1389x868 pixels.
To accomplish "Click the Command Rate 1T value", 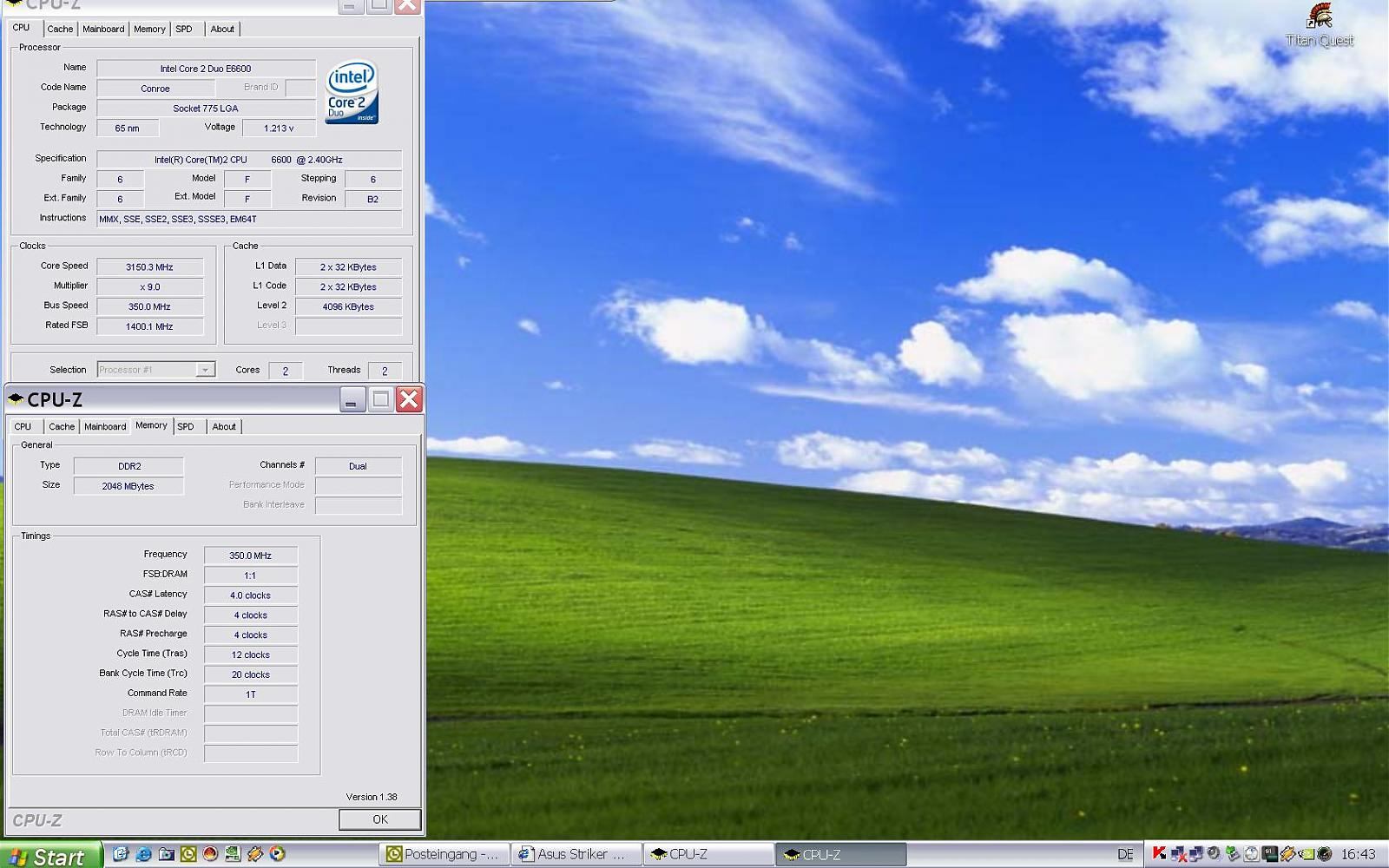I will click(250, 694).
